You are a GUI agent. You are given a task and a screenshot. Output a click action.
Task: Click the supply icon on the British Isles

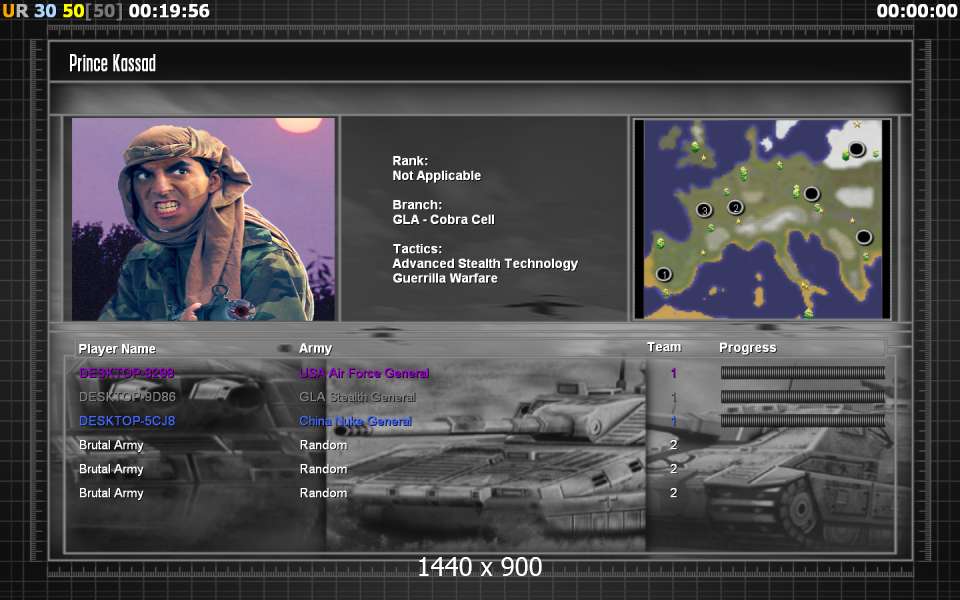695,146
